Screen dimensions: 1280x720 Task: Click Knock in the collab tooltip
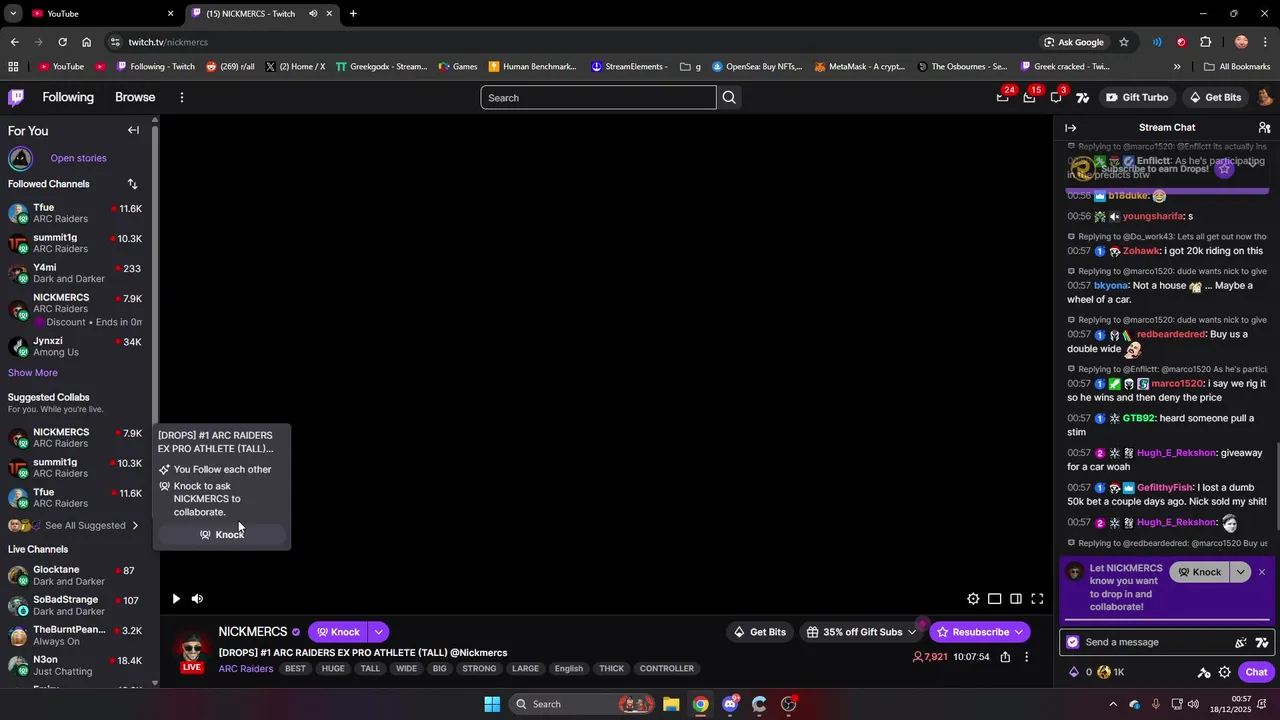(x=222, y=535)
